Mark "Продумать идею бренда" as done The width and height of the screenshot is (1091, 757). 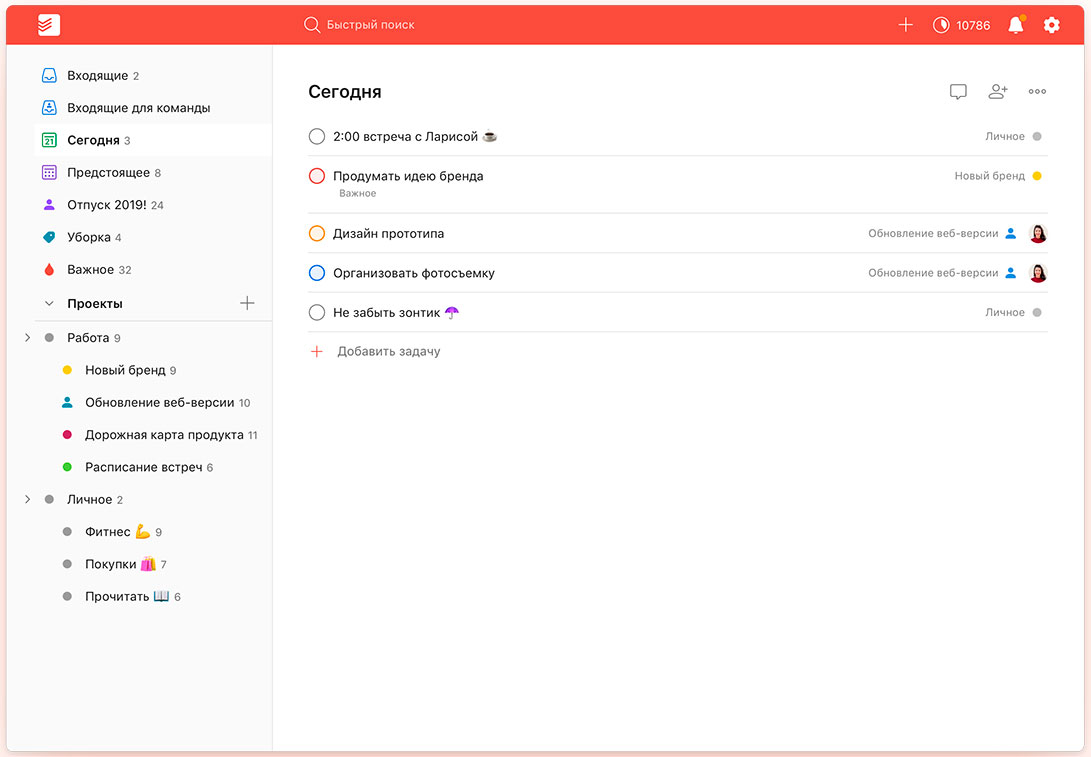pos(317,176)
